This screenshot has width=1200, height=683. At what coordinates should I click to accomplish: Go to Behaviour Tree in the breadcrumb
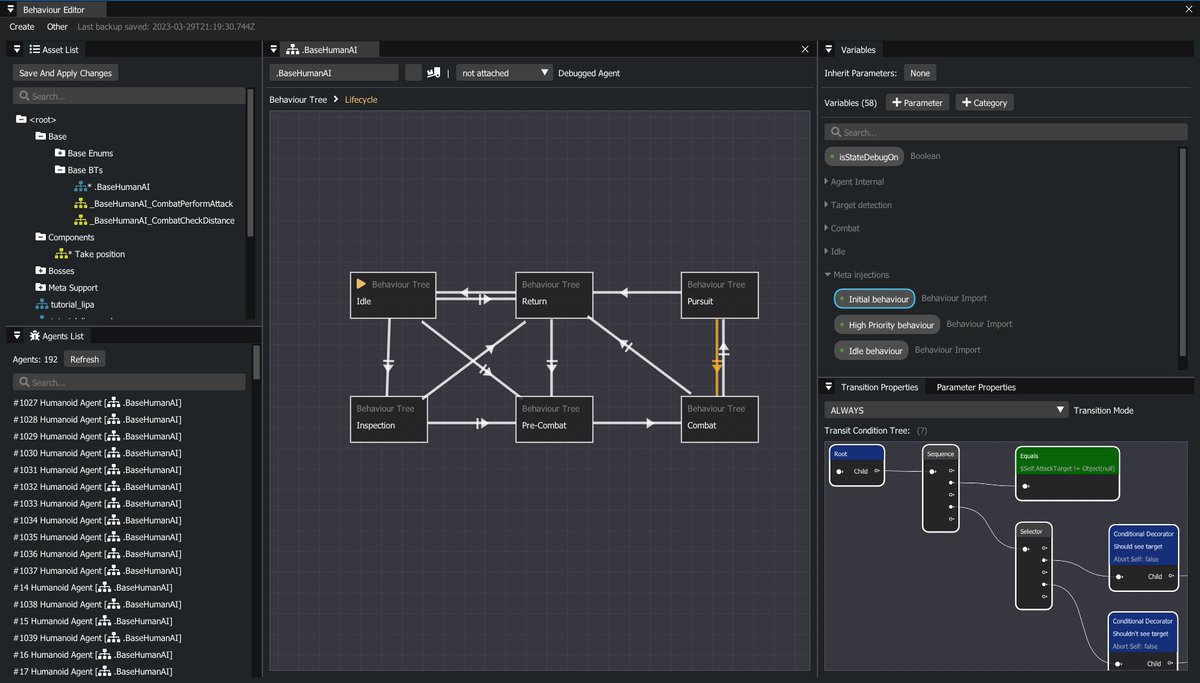pyautogui.click(x=298, y=100)
